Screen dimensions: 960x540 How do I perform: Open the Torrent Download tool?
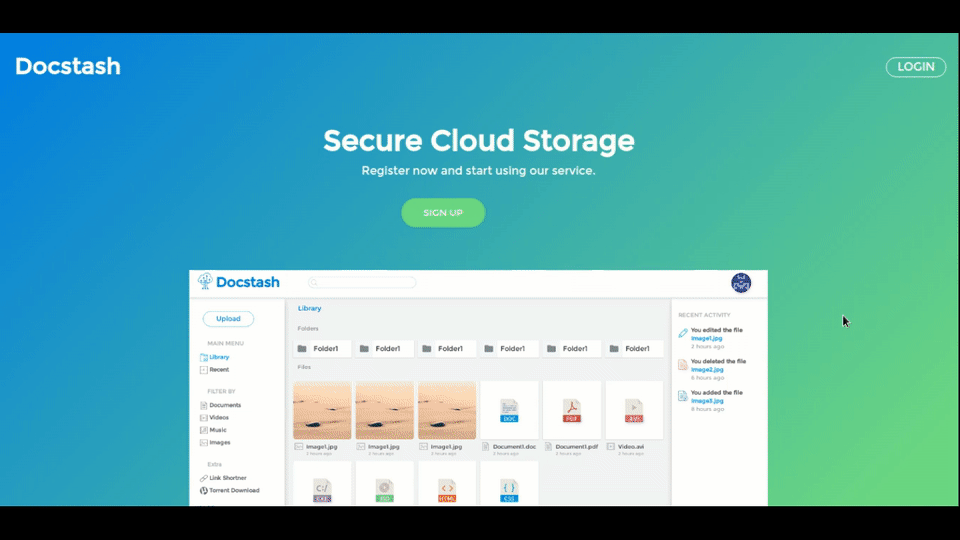pos(233,490)
